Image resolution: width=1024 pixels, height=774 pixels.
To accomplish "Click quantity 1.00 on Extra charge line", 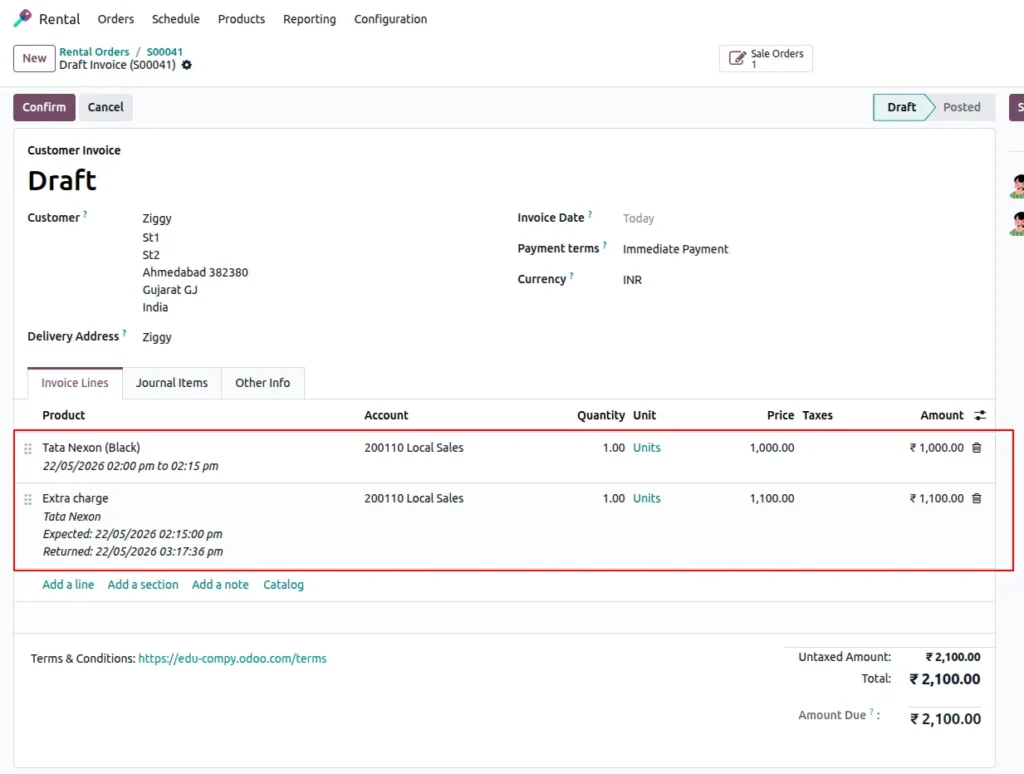I will click(614, 498).
